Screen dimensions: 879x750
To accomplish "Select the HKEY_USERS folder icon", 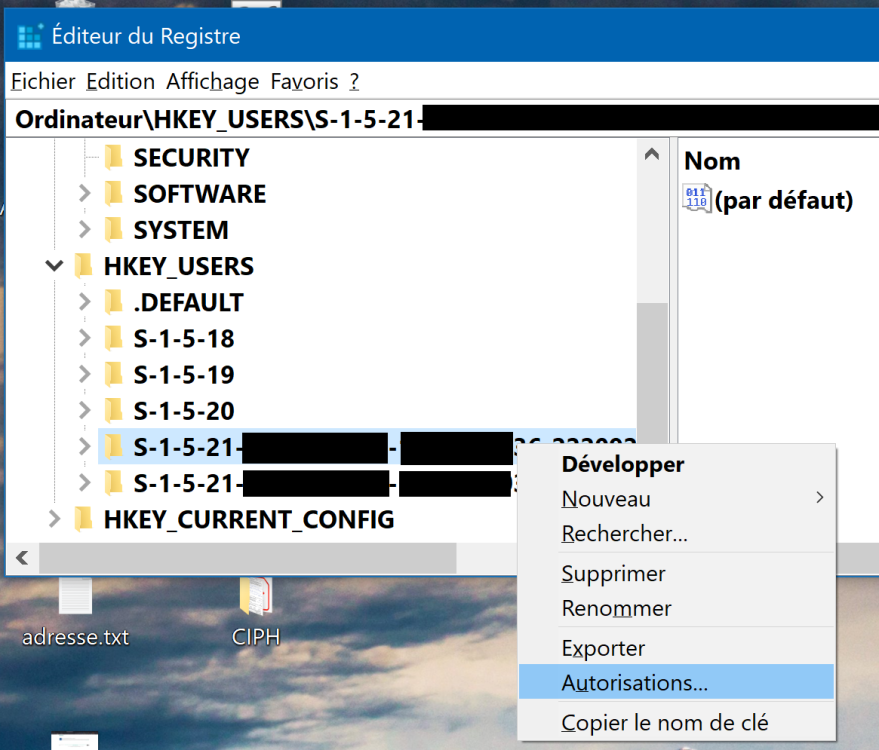I will click(84, 266).
